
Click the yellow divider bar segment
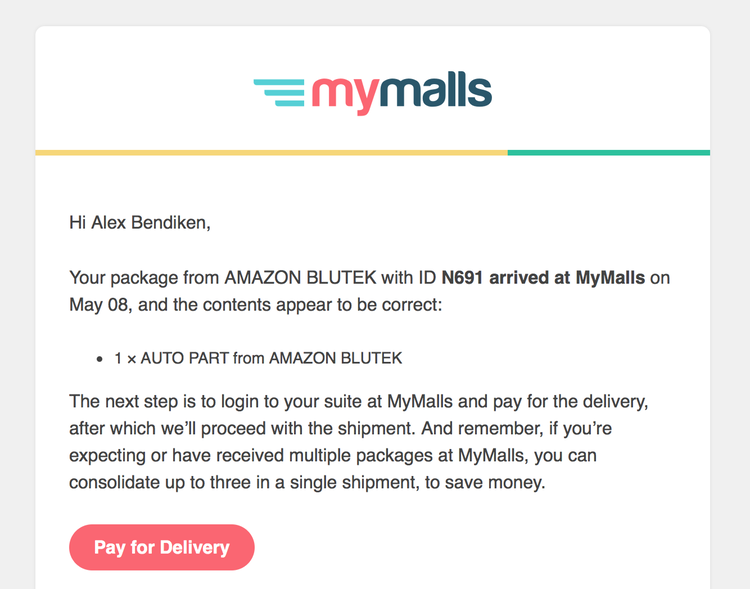(271, 153)
